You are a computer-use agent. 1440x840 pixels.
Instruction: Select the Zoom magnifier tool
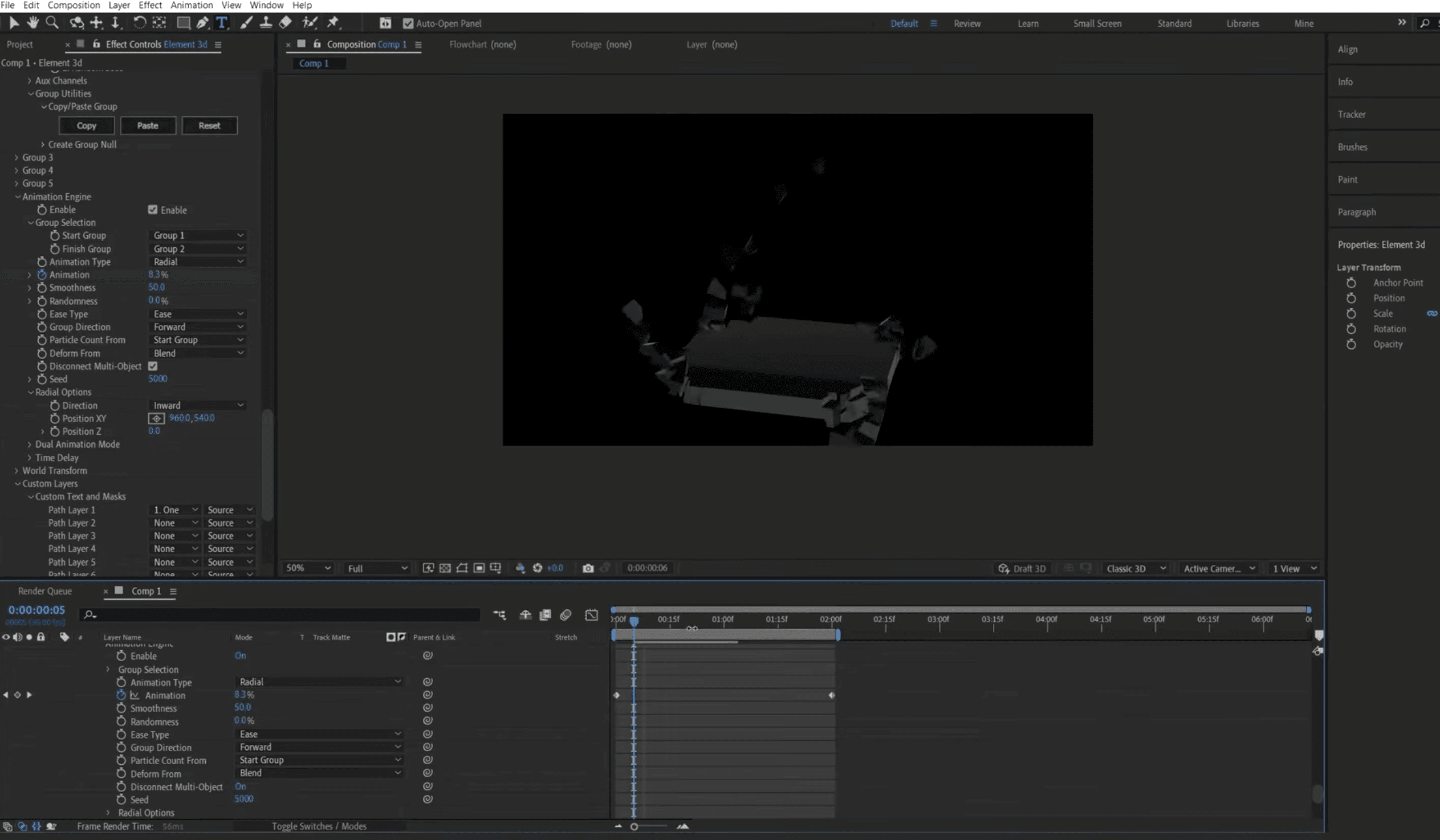(x=52, y=23)
